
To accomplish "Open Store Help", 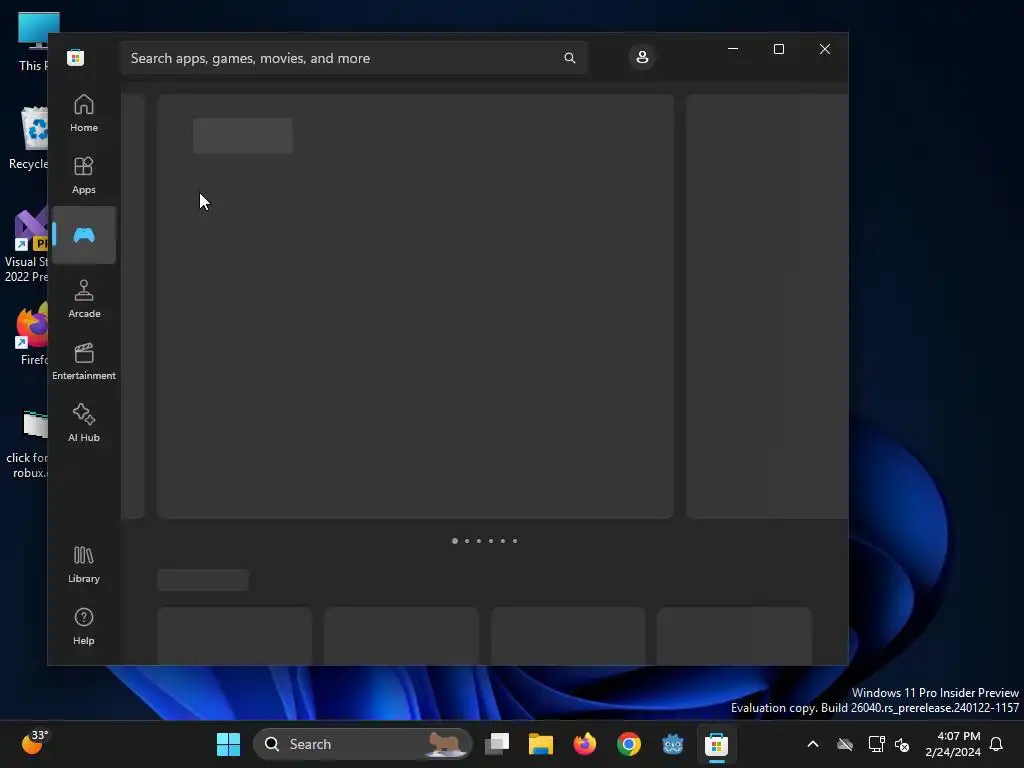I will (x=84, y=627).
